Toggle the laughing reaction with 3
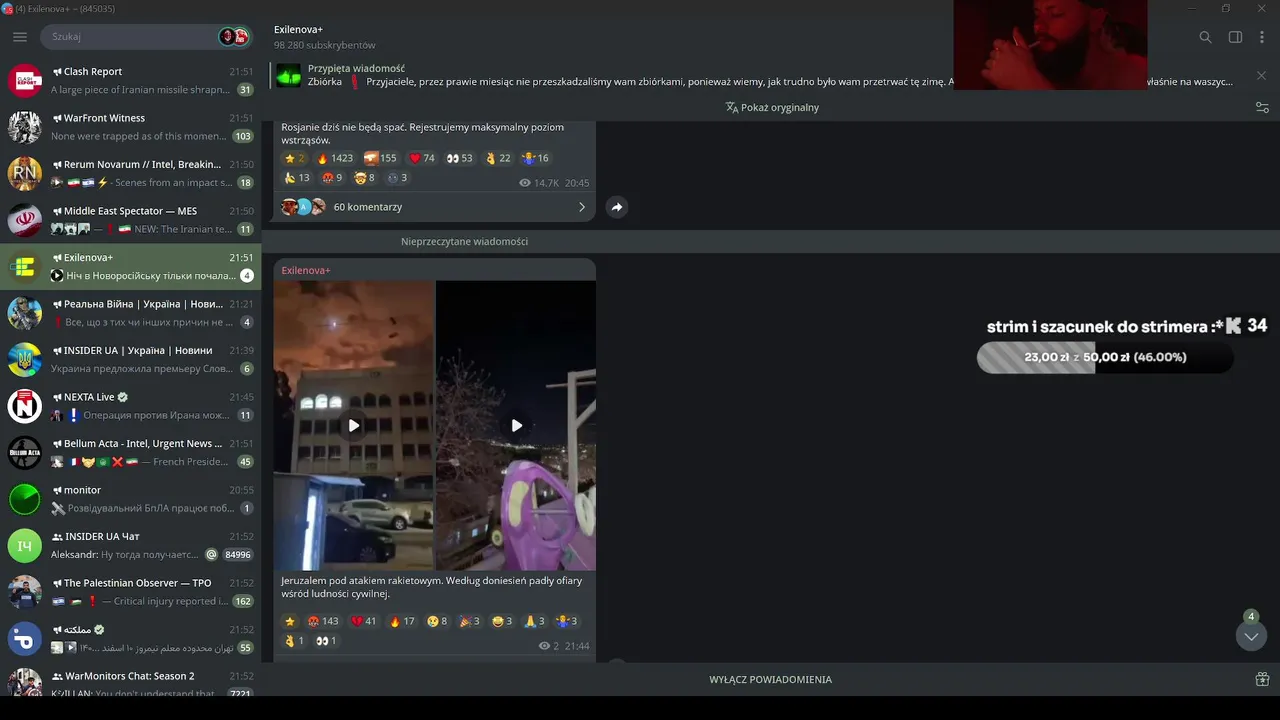Image resolution: width=1280 pixels, height=720 pixels. click(x=503, y=621)
